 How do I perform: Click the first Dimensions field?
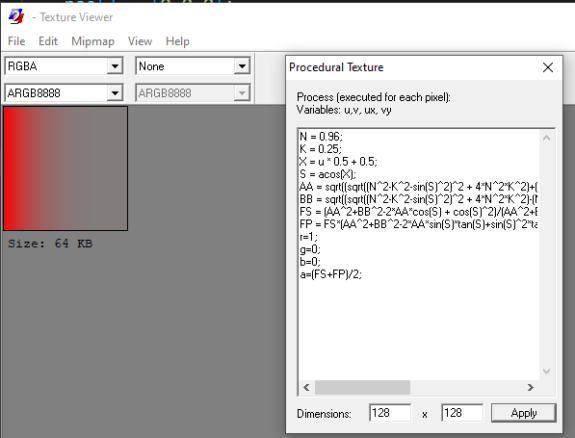point(390,413)
